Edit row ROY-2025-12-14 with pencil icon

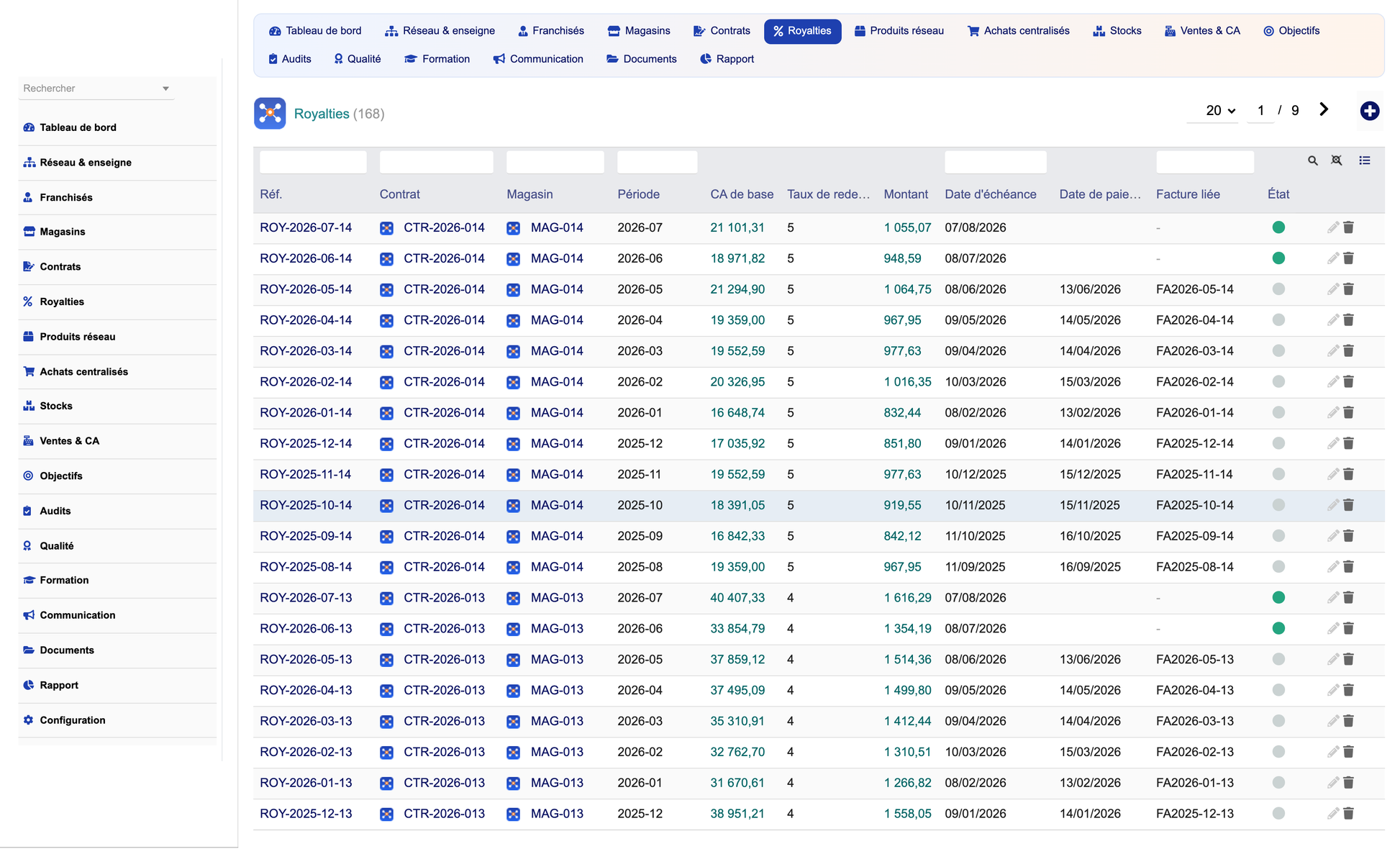(x=1332, y=443)
